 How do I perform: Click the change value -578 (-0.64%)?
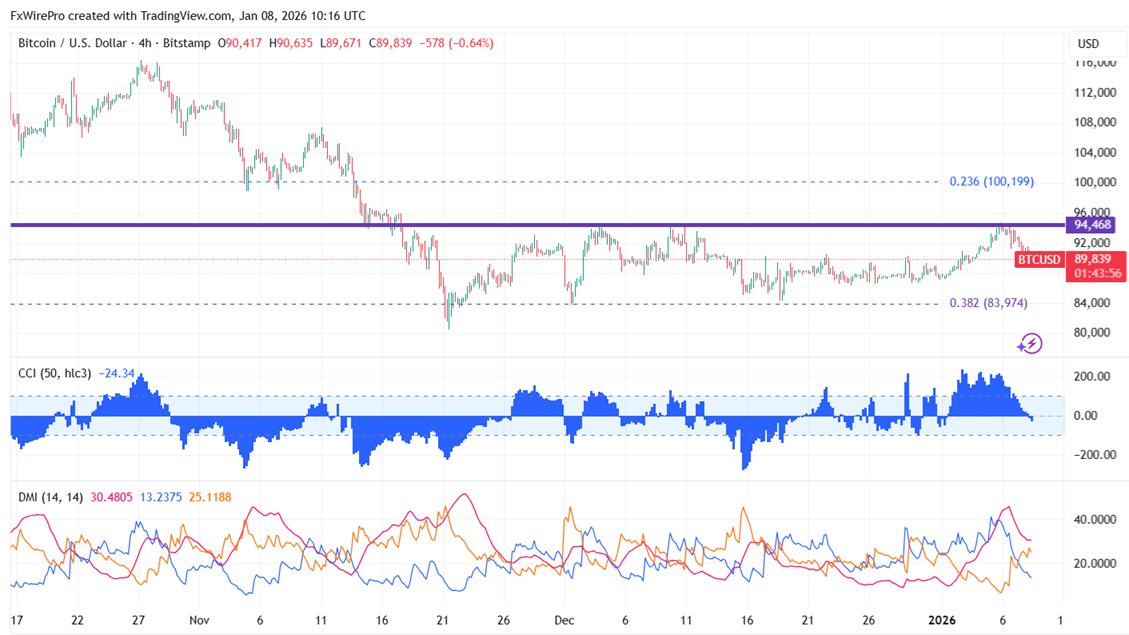pos(456,43)
